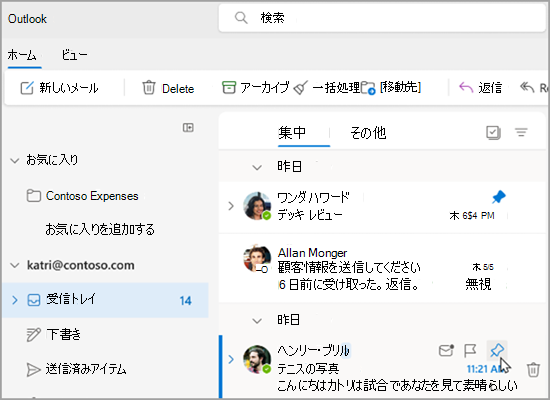Pin the ヘンリー・ブリル message
Image resolution: width=550 pixels, height=400 pixels.
(497, 350)
